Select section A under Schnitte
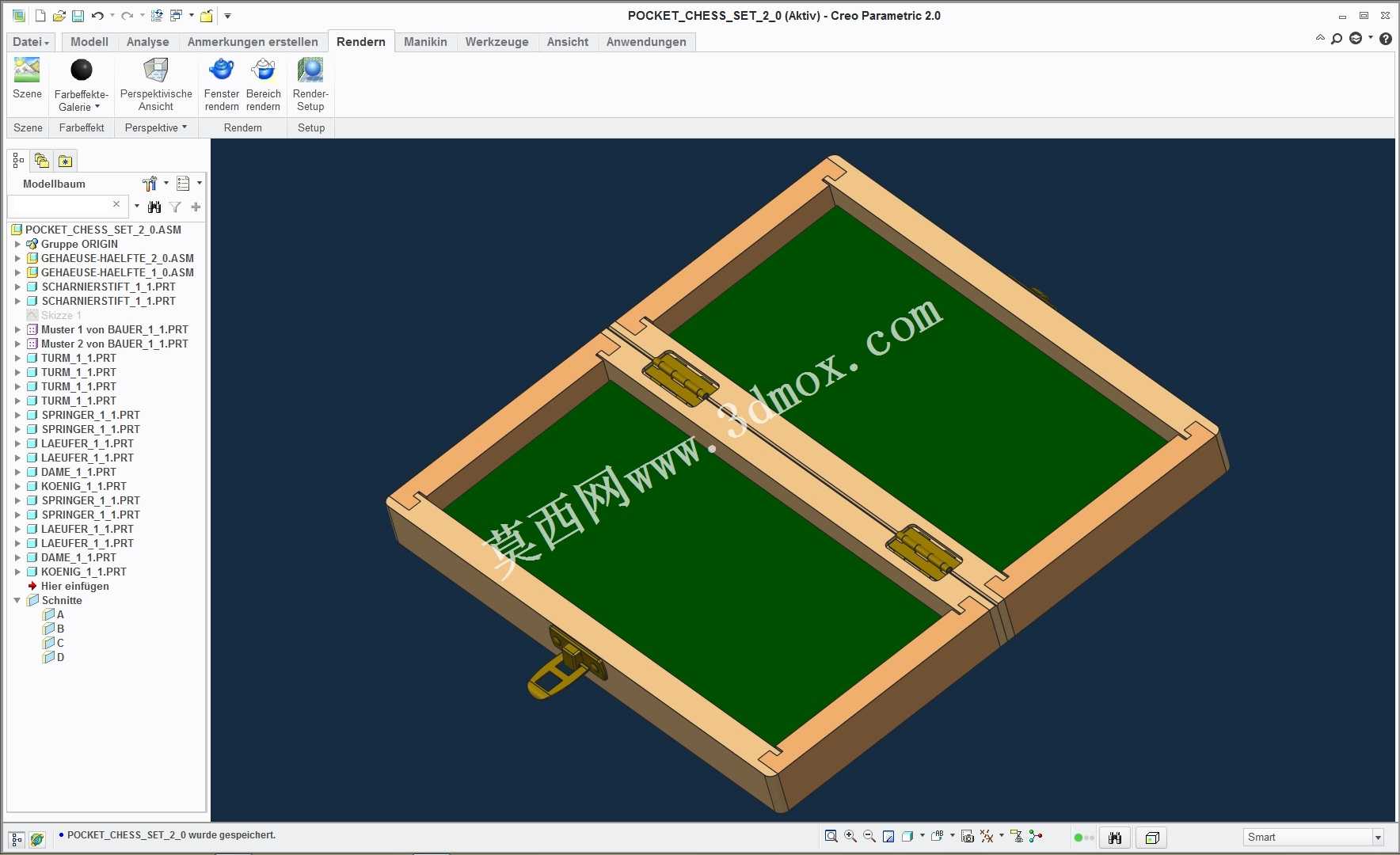This screenshot has height=855, width=1400. pos(54,614)
